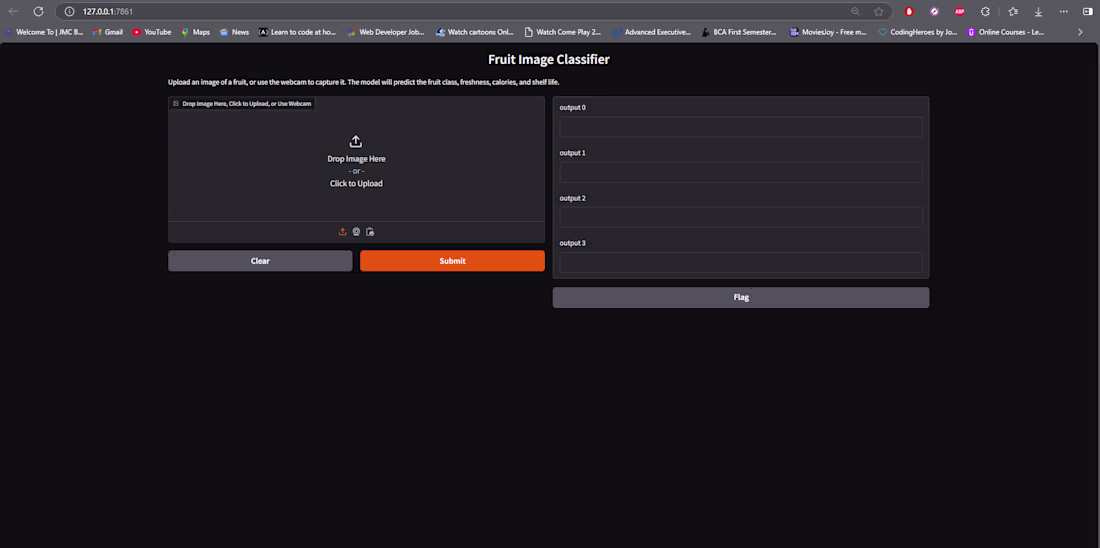Bookmark this page with the star icon
The image size is (1100, 548).
(878, 11)
